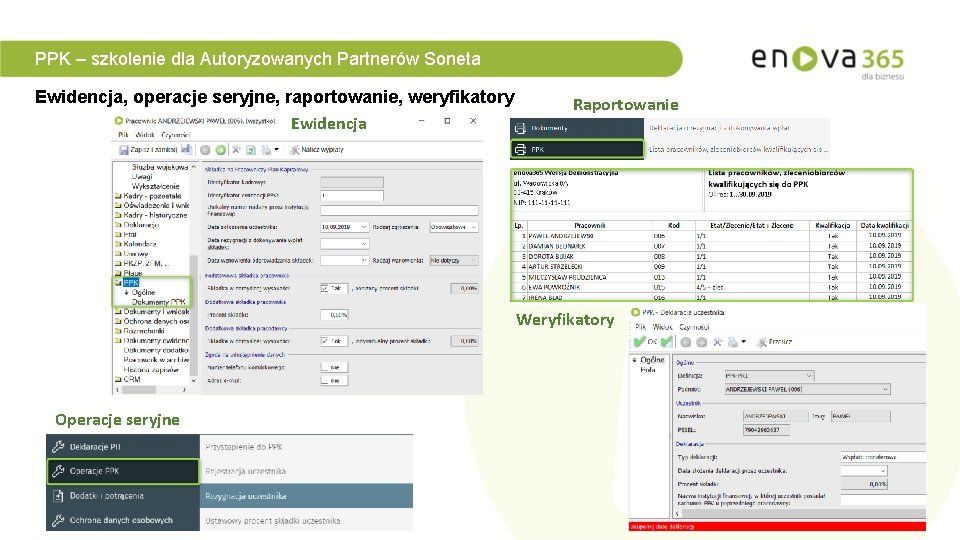
Task: Click the wrench icon beside Operacje PPK
Action: [x=58, y=471]
